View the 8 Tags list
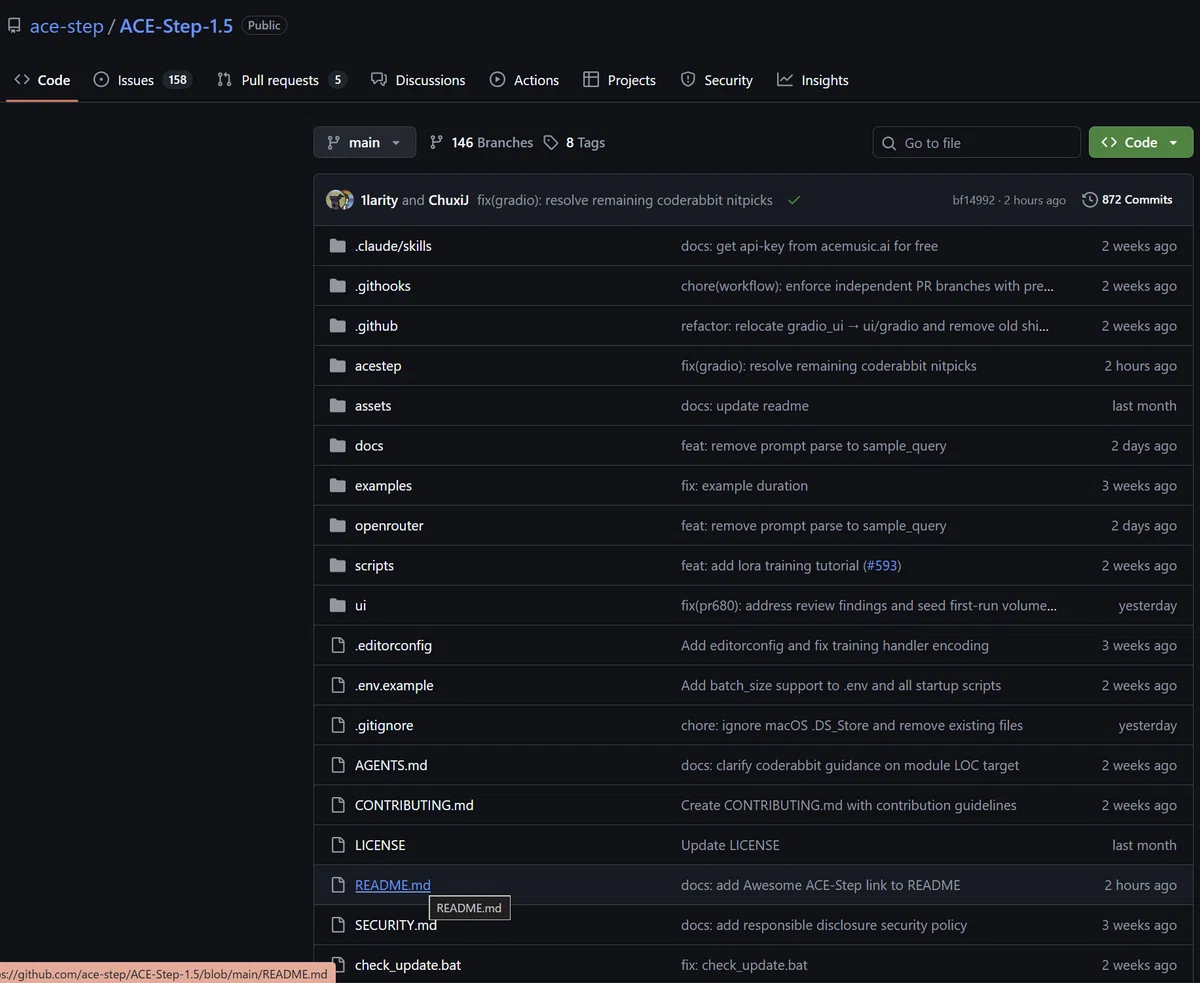 coord(574,143)
